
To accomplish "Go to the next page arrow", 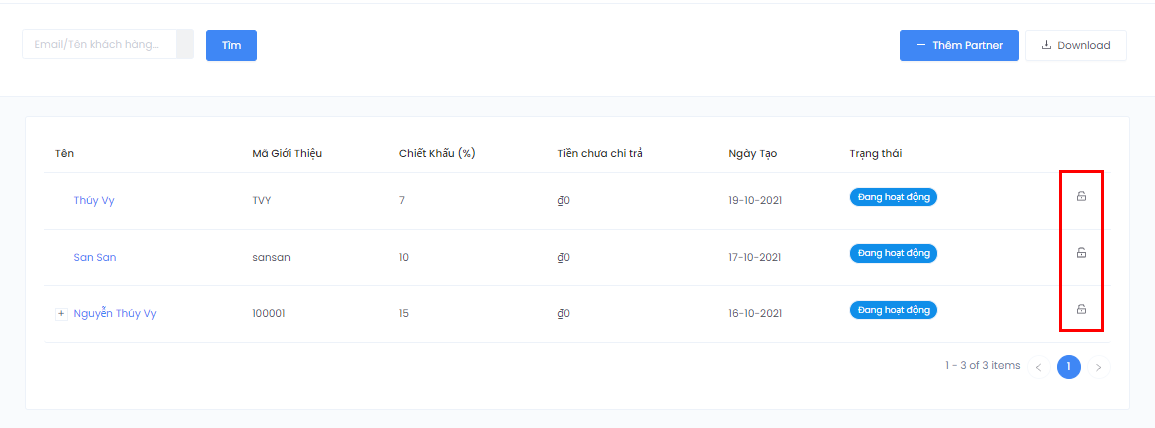I will pyautogui.click(x=1099, y=367).
